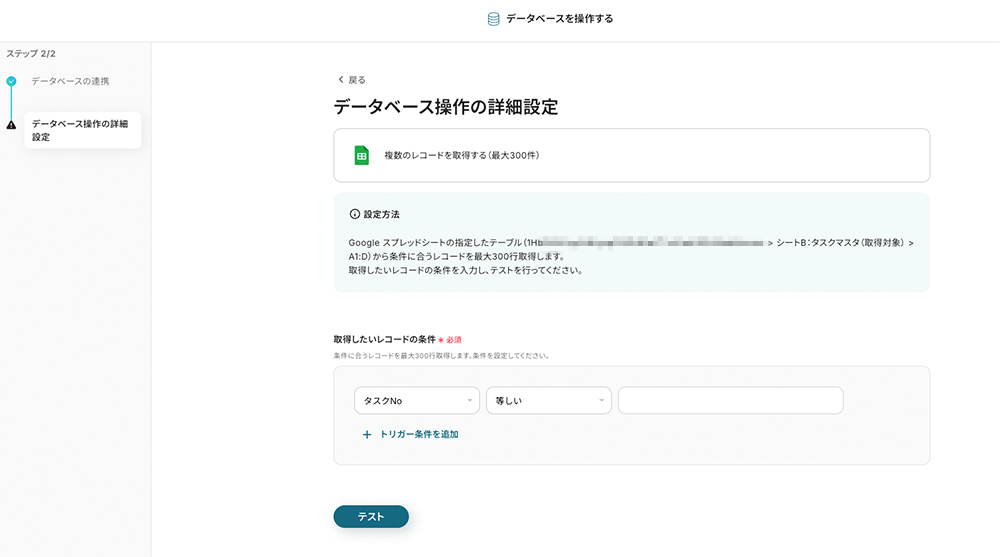Click the Google Sheets icon
The height and width of the screenshot is (557, 1000).
coord(361,155)
